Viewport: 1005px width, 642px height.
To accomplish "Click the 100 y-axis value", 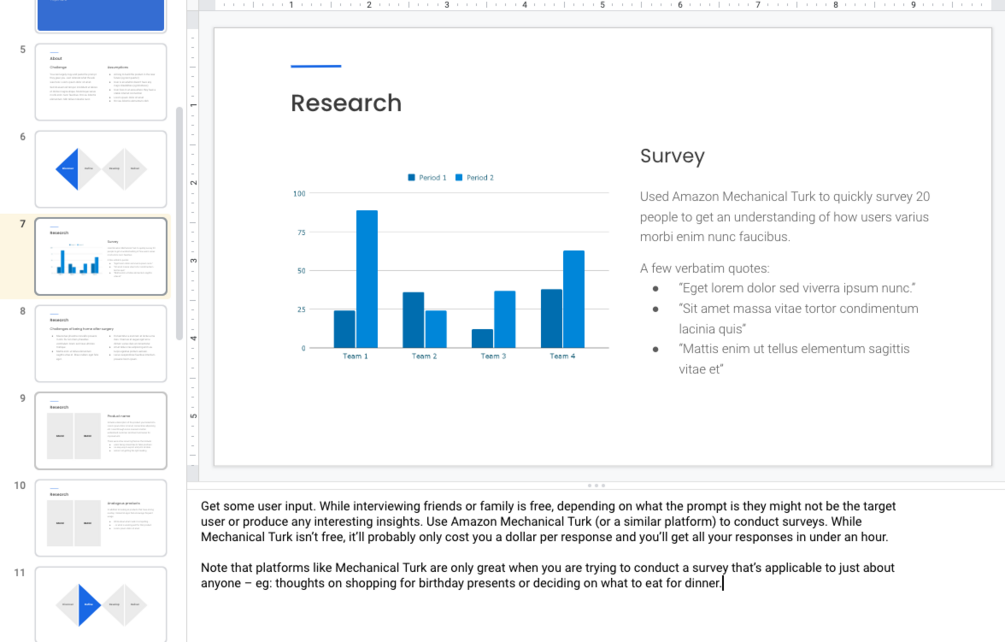I will [299, 193].
